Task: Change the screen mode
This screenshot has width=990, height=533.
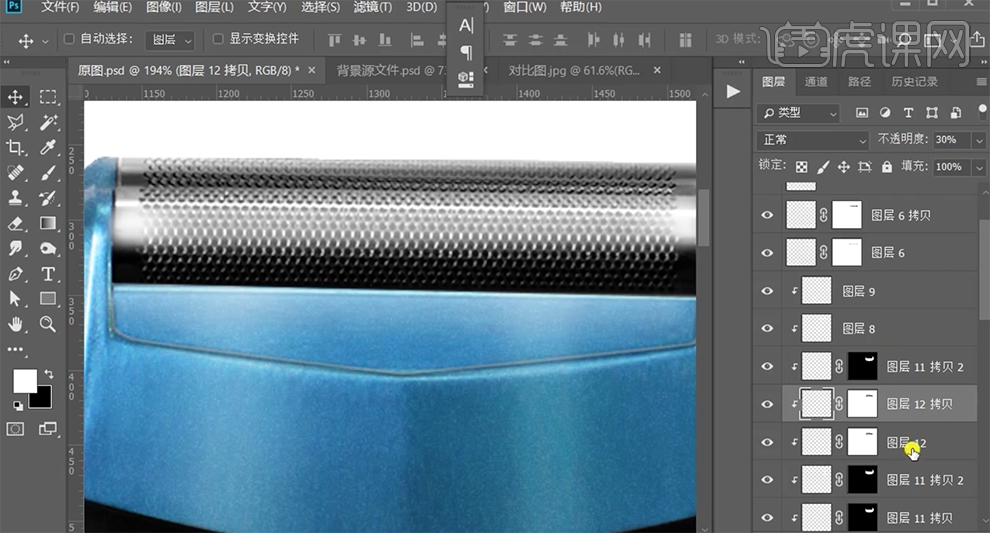Action: [48, 429]
